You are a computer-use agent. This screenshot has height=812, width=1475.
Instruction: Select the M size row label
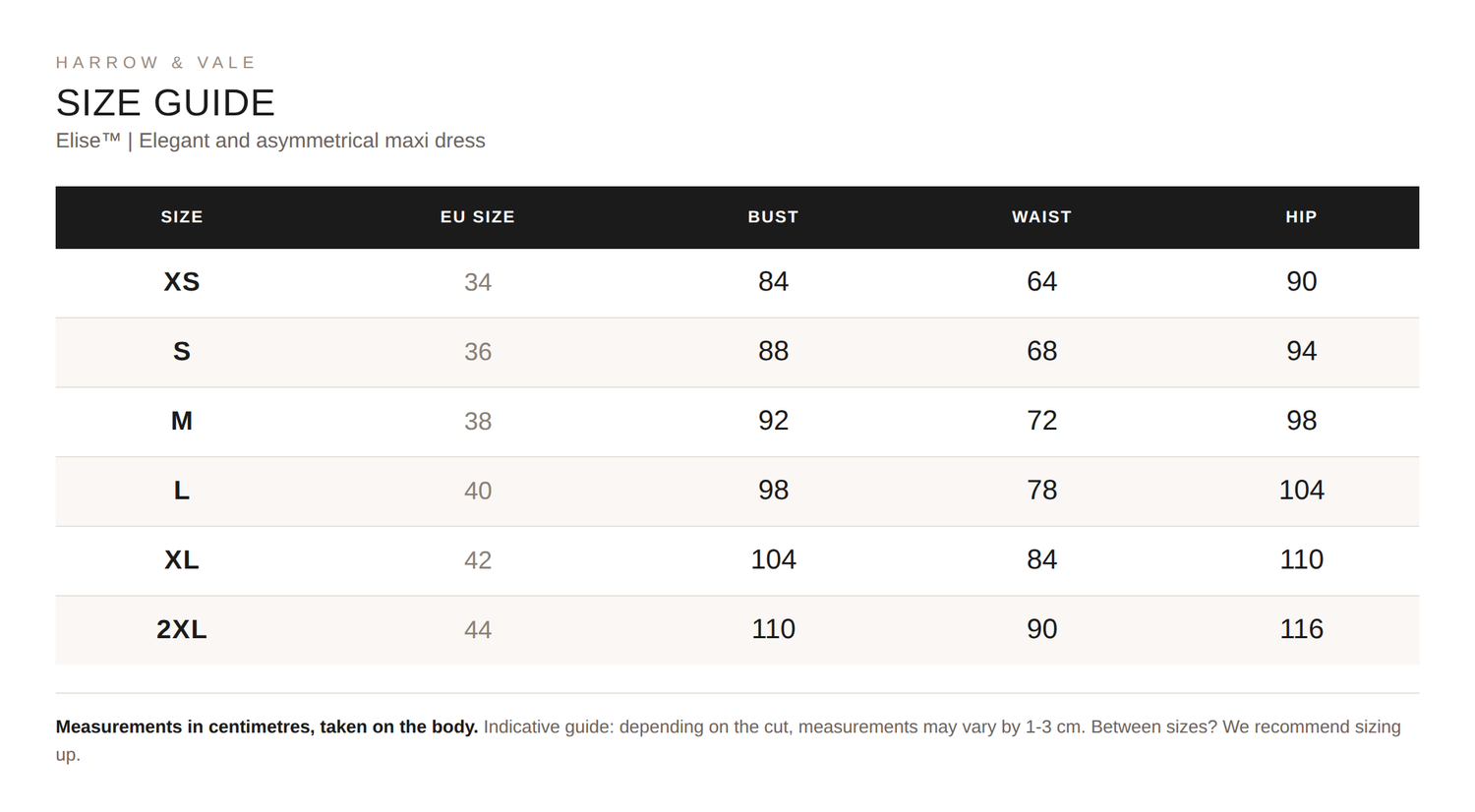click(x=182, y=421)
